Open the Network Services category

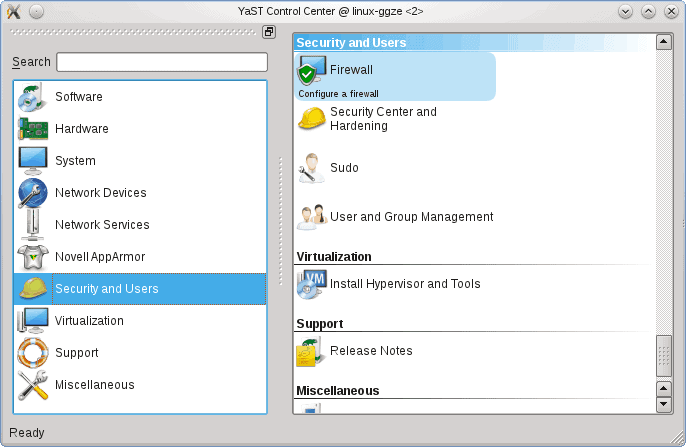point(102,225)
